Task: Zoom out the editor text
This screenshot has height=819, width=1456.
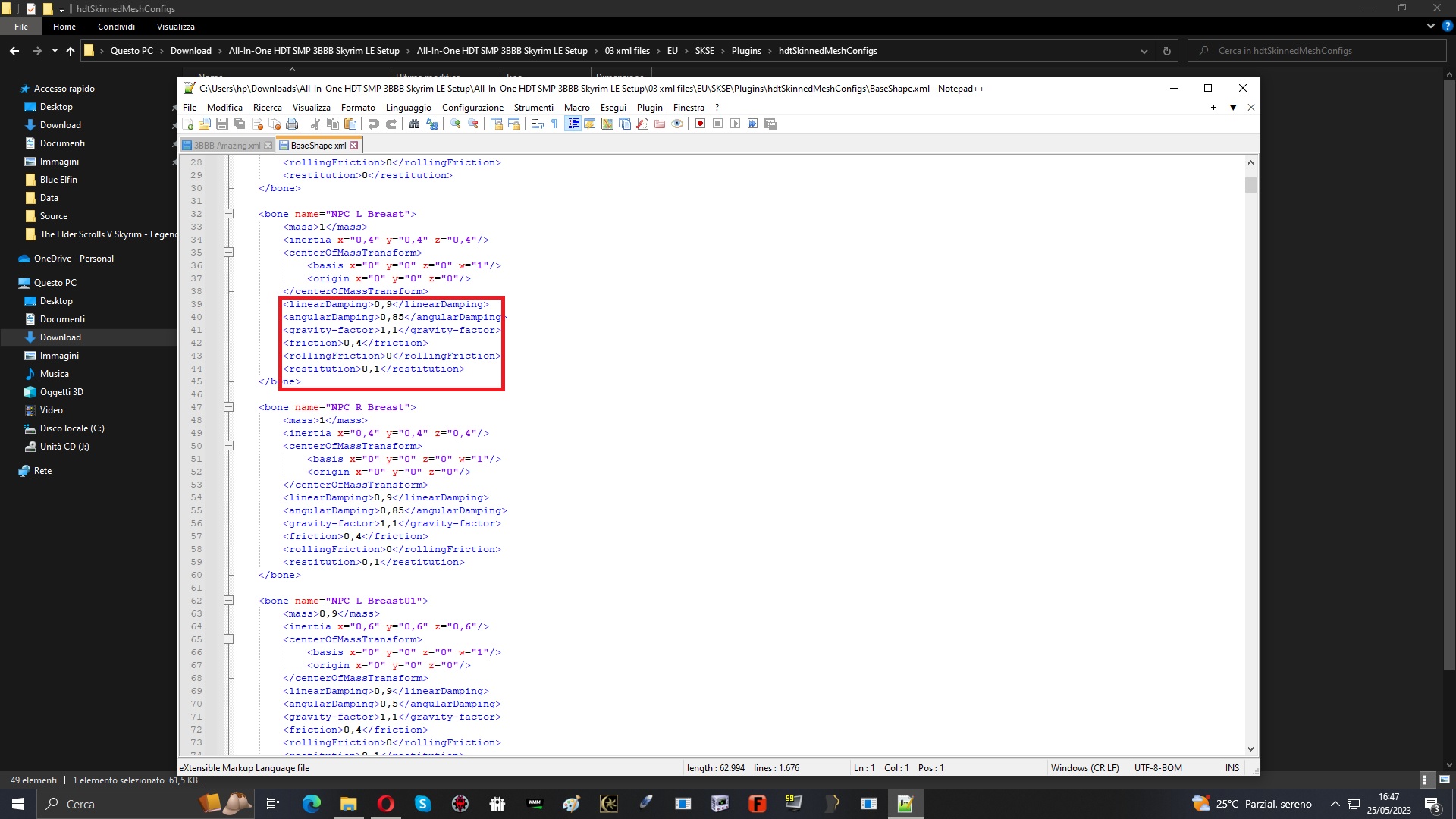Action: coord(472,124)
